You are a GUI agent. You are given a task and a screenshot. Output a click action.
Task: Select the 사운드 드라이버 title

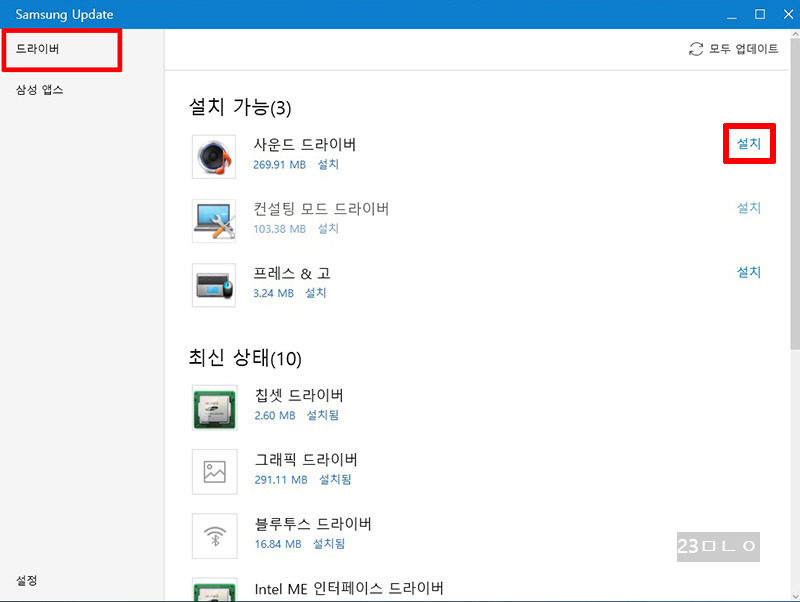(305, 144)
